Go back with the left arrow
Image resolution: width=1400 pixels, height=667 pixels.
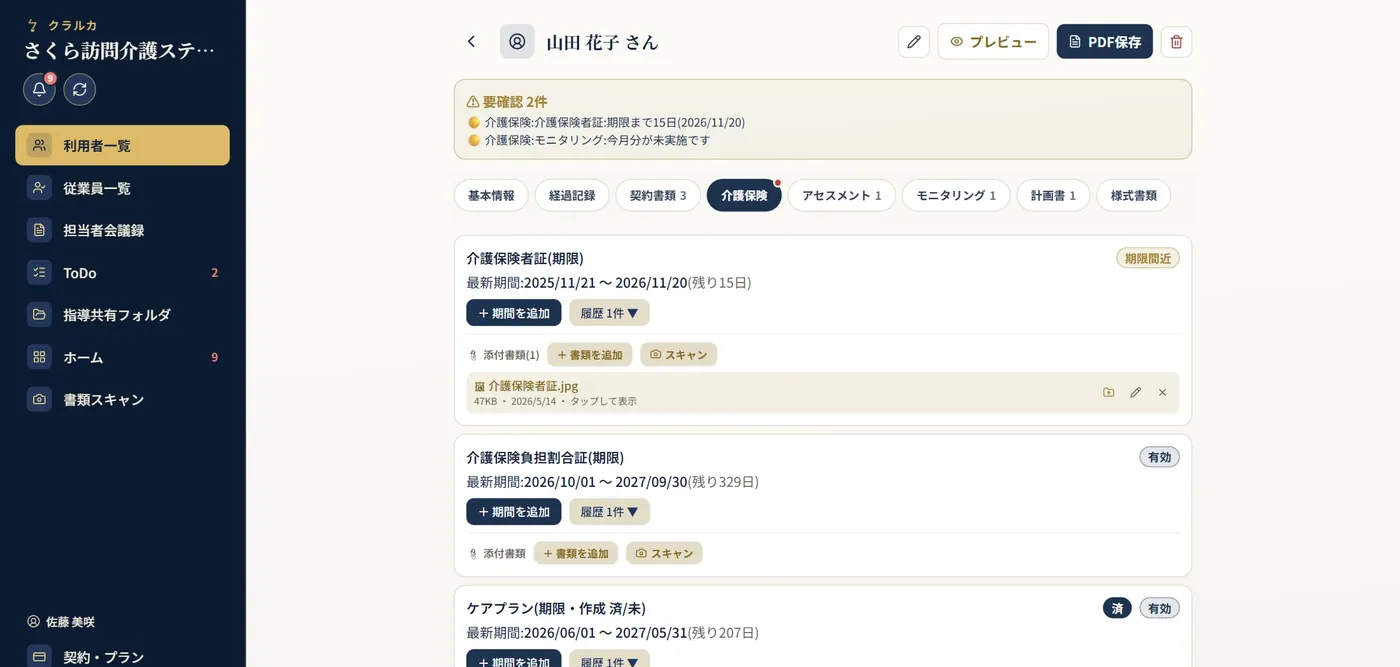[471, 42]
